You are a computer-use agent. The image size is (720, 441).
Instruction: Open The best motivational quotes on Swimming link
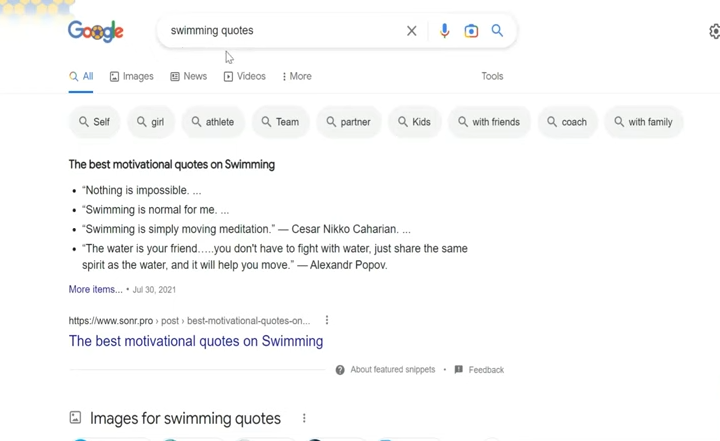[196, 341]
